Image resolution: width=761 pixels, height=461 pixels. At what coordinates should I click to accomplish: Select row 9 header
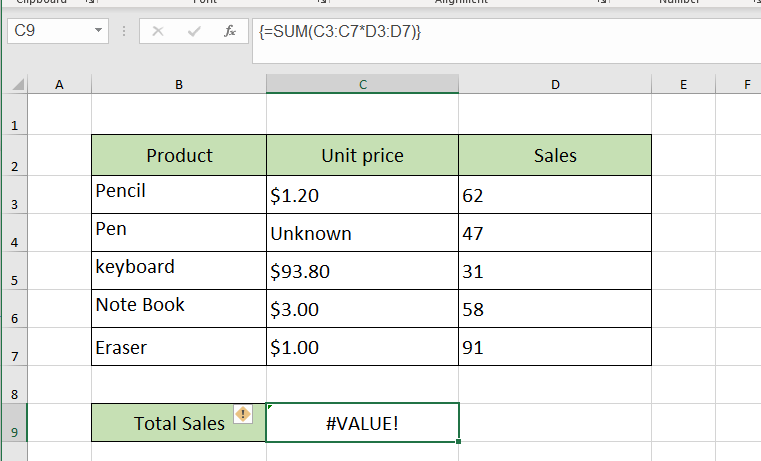15,423
